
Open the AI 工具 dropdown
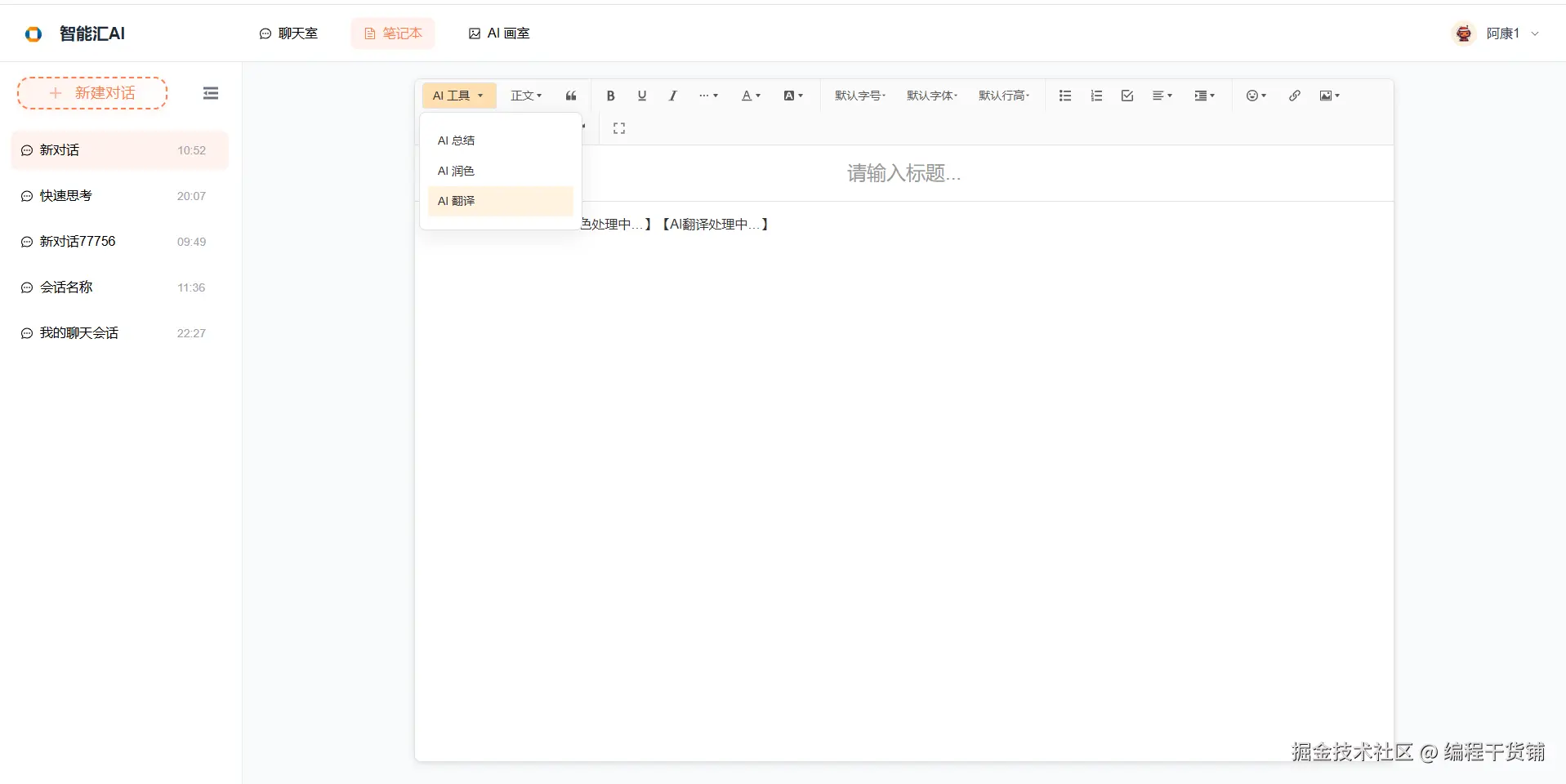457,96
